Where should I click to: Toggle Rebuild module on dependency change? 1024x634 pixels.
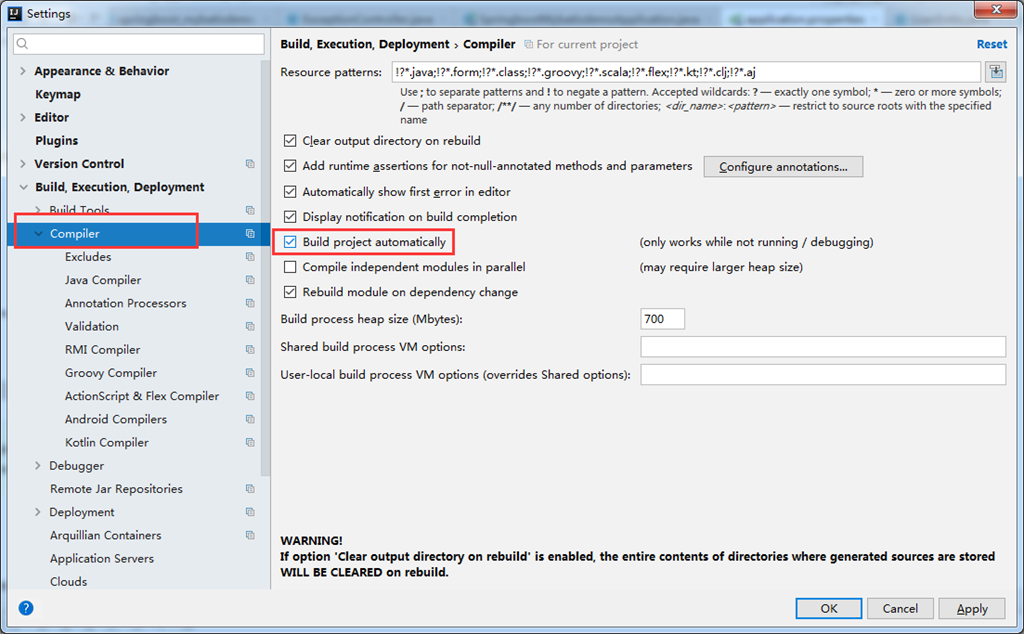click(x=290, y=292)
